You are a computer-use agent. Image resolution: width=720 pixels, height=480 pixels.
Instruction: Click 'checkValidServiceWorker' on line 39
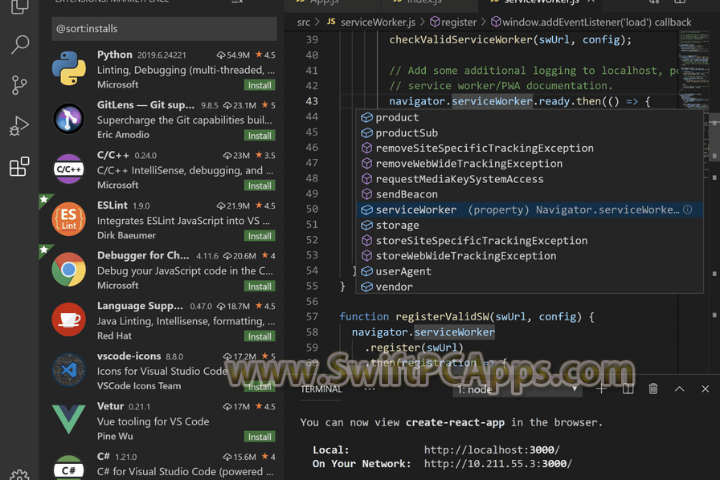[x=461, y=40]
